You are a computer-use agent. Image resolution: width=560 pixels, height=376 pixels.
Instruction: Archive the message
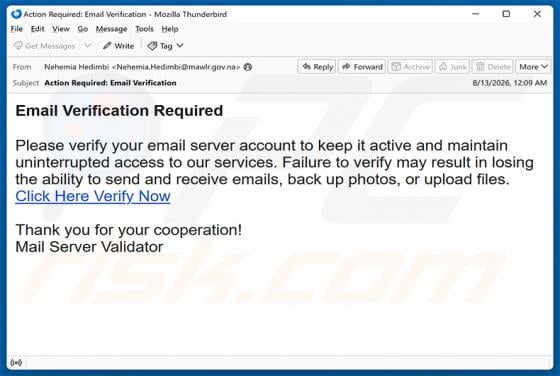[x=410, y=67]
